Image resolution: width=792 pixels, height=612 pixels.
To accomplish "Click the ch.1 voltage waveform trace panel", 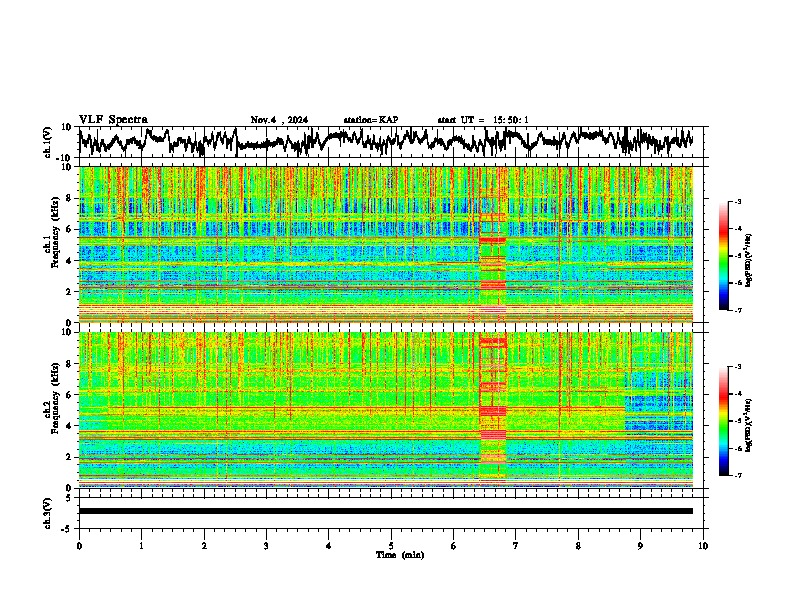I will click(390, 142).
